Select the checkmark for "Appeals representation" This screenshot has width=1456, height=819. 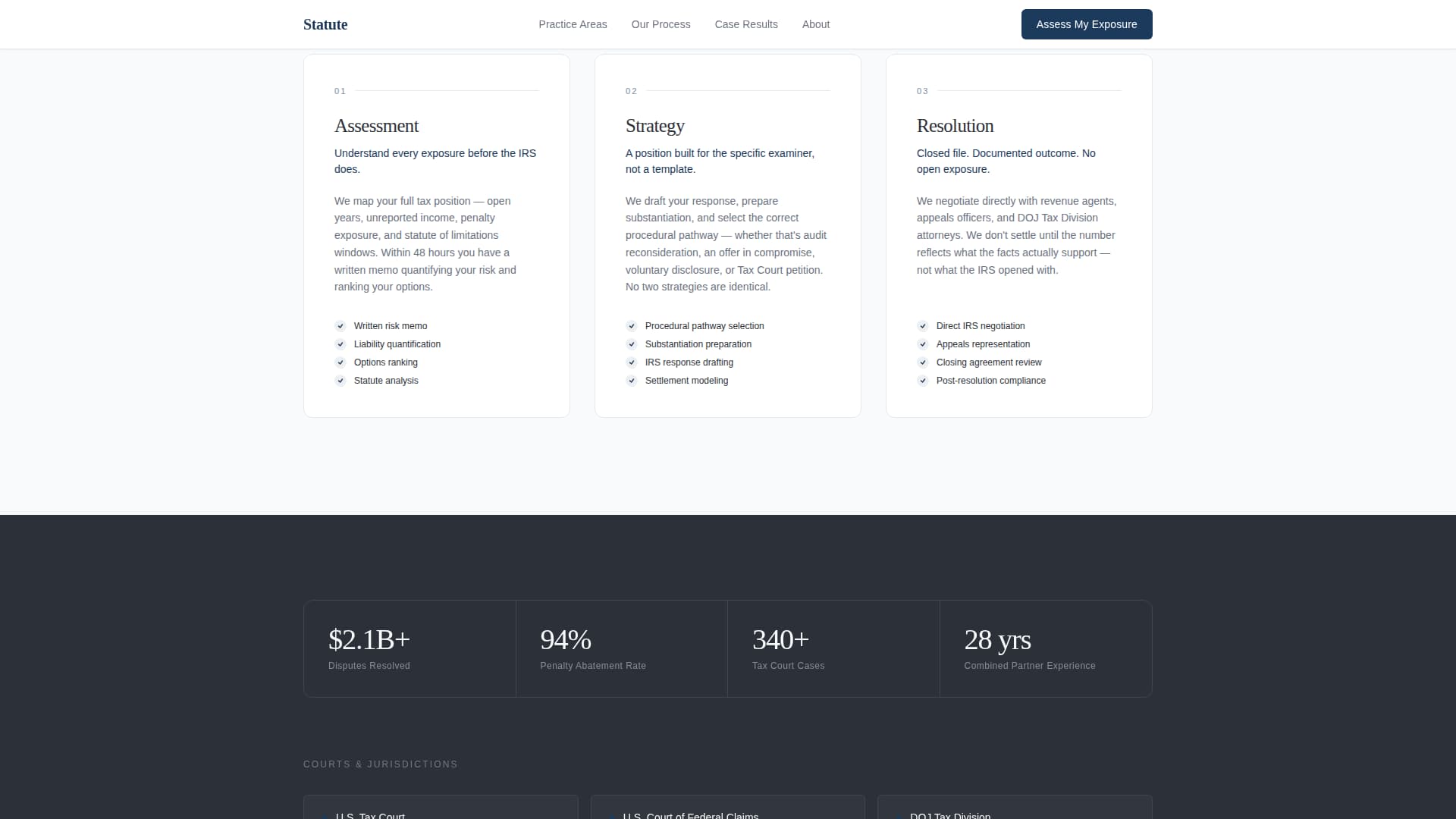[923, 344]
